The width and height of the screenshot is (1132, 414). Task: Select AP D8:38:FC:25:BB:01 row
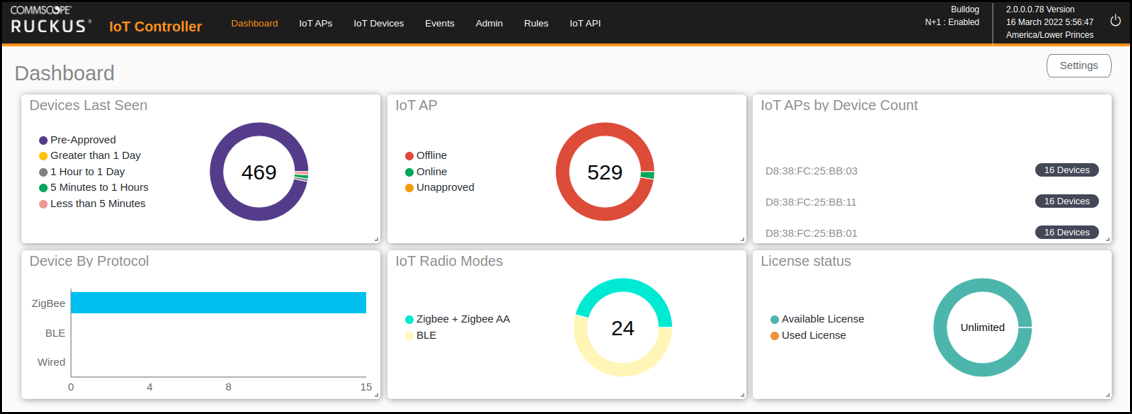pyautogui.click(x=932, y=233)
